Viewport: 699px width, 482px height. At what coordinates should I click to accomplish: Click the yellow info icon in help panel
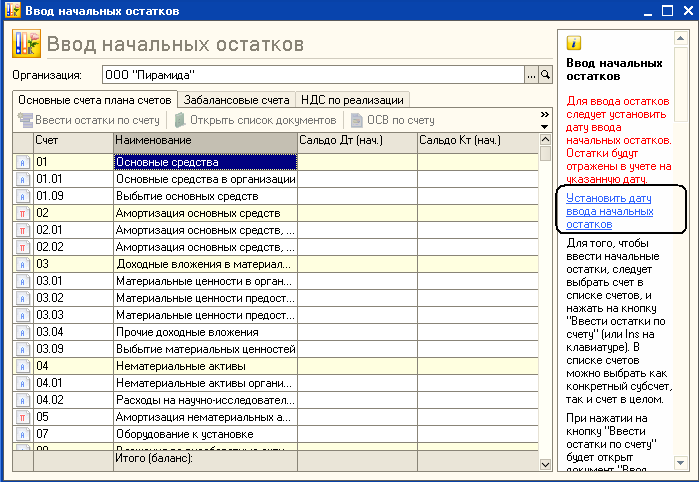tap(574, 43)
